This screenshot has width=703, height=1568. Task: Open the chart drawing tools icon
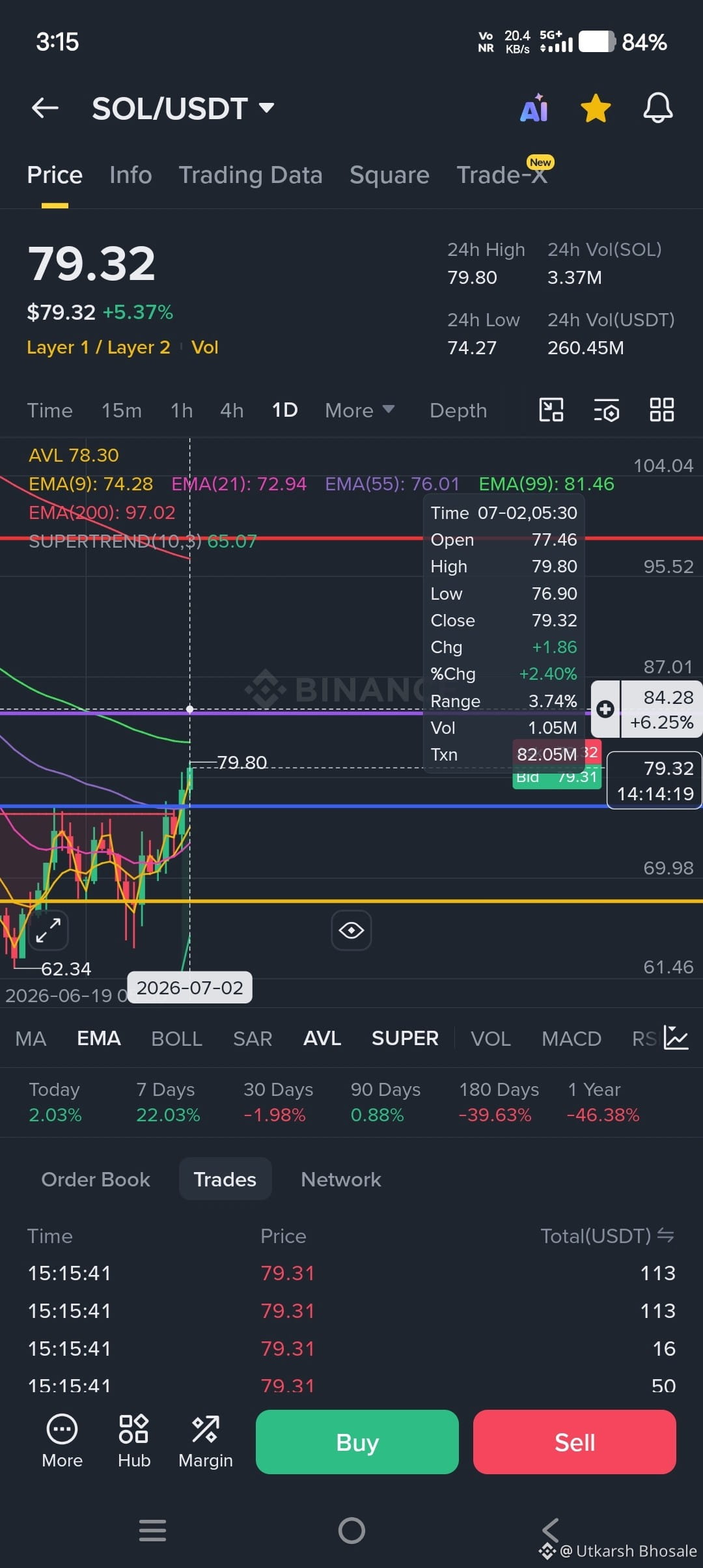[x=551, y=410]
